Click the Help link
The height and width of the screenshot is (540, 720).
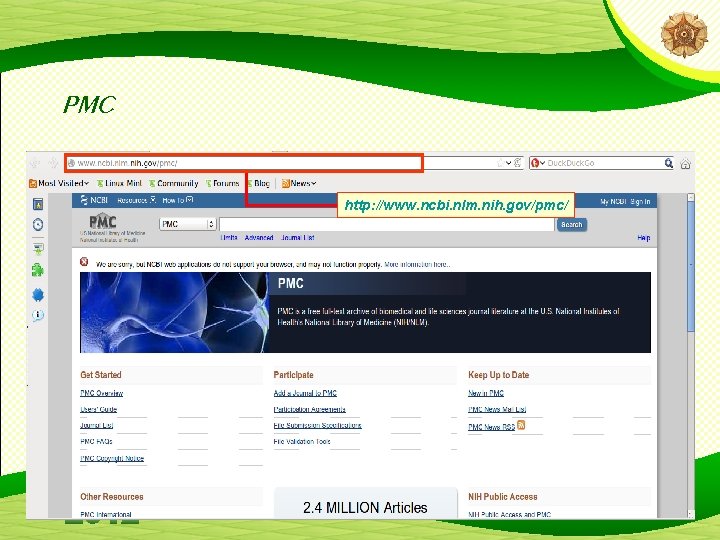643,238
